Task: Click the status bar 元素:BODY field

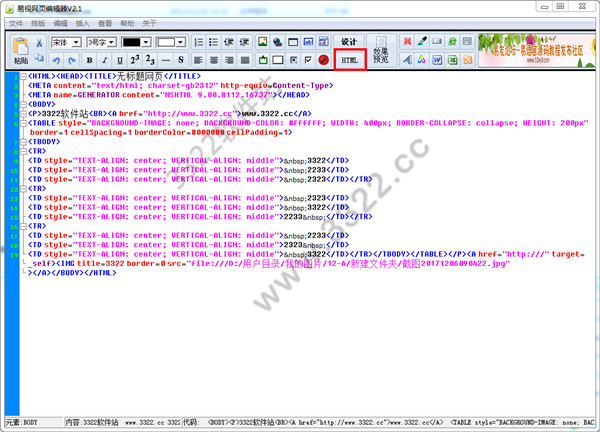Action: point(34,422)
